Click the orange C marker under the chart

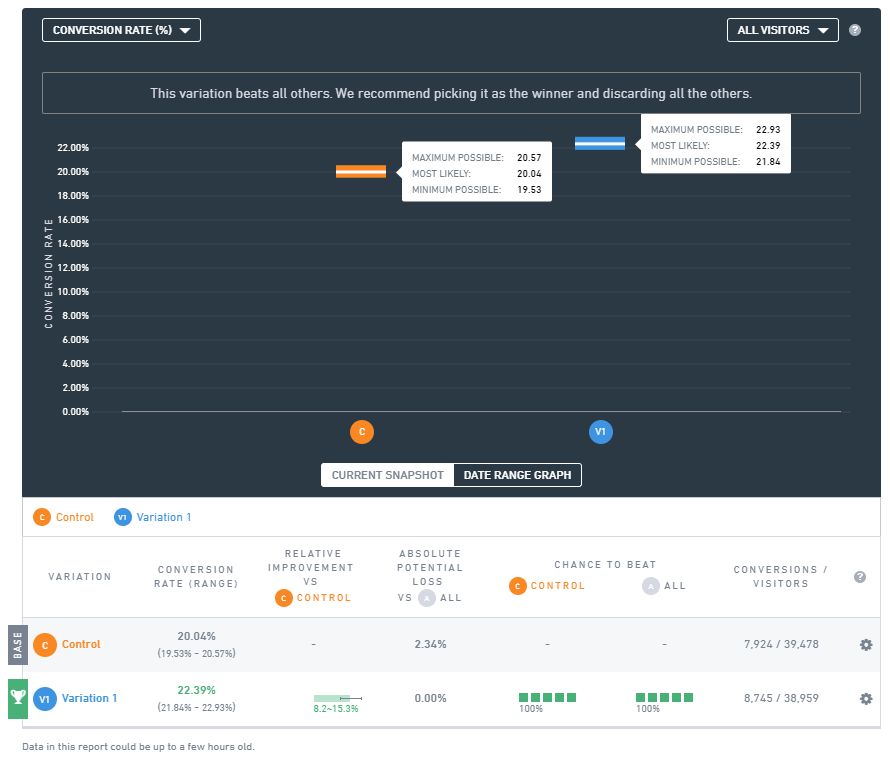pyautogui.click(x=362, y=432)
